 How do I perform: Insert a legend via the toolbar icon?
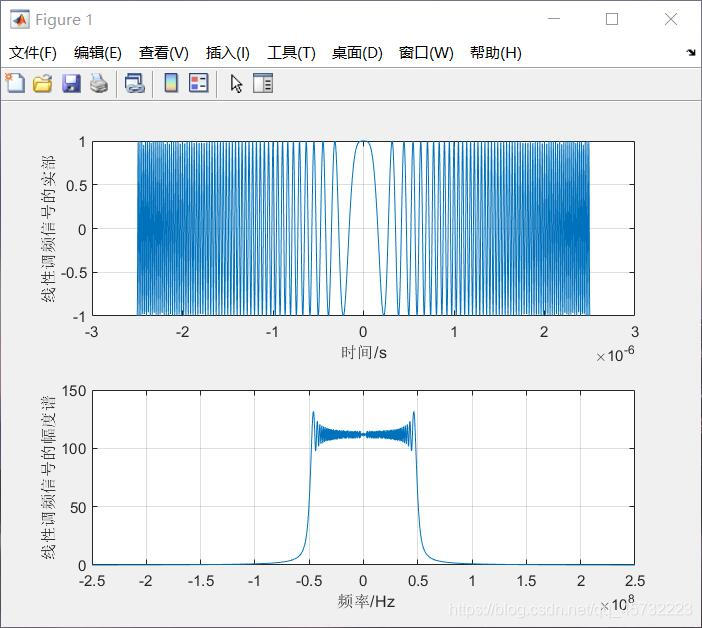pyautogui.click(x=199, y=83)
